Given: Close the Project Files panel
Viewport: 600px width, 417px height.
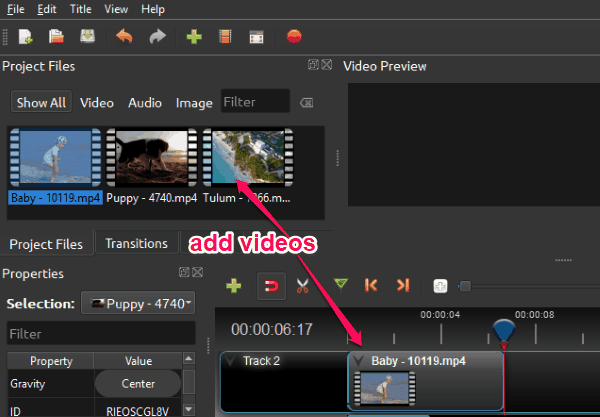Looking at the screenshot, I should [326, 65].
